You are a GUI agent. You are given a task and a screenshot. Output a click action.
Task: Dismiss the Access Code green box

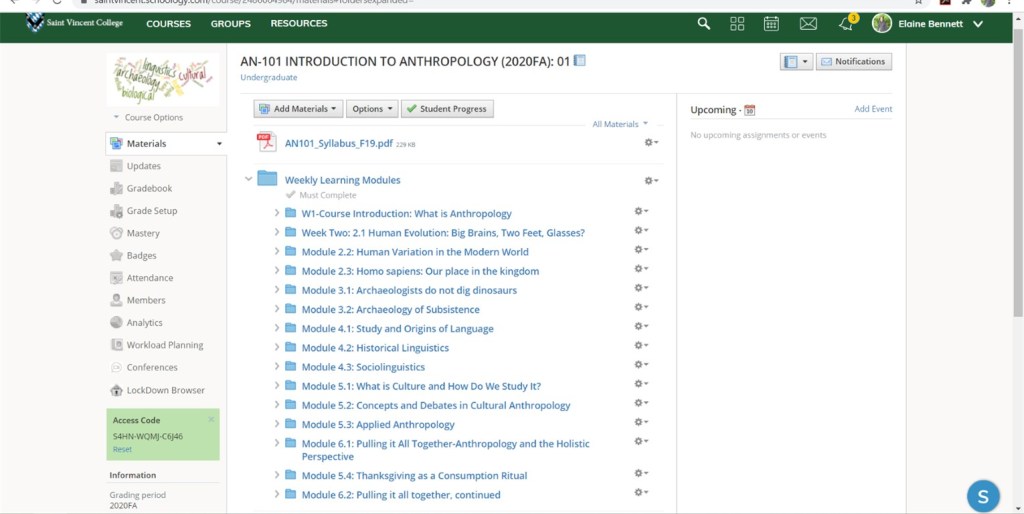coord(211,420)
